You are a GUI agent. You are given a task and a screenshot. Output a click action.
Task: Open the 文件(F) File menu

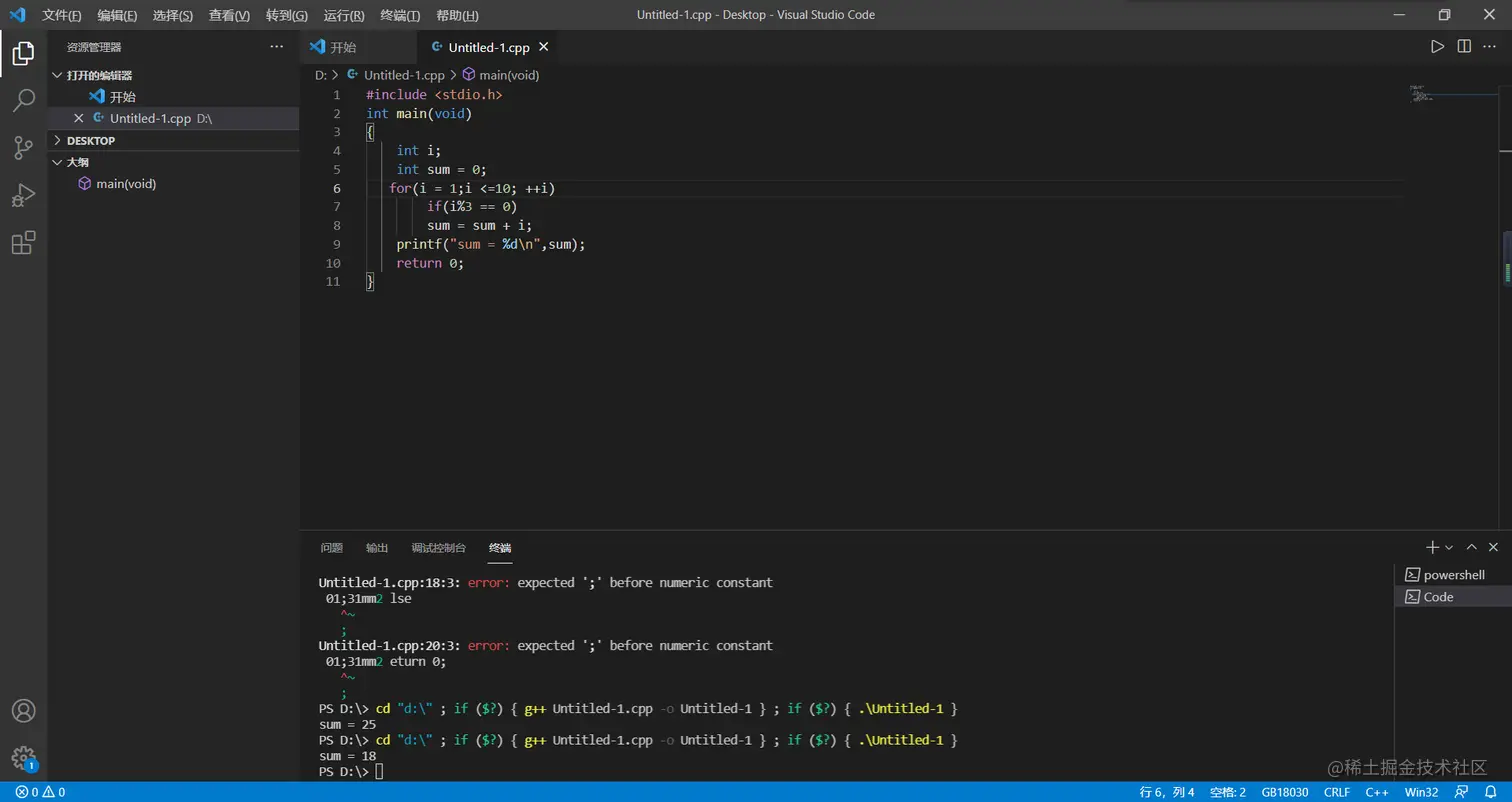[x=62, y=16]
